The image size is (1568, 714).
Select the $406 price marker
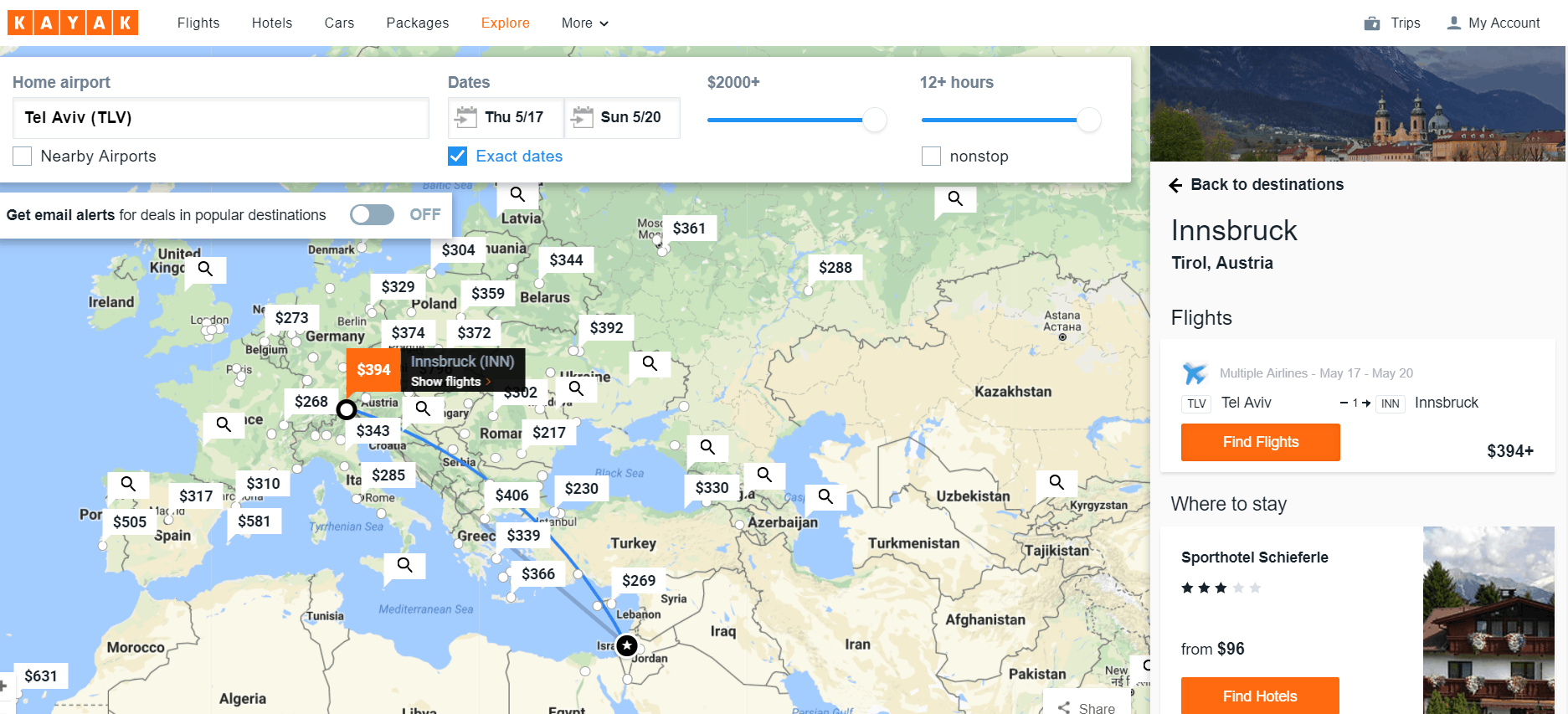coord(512,496)
